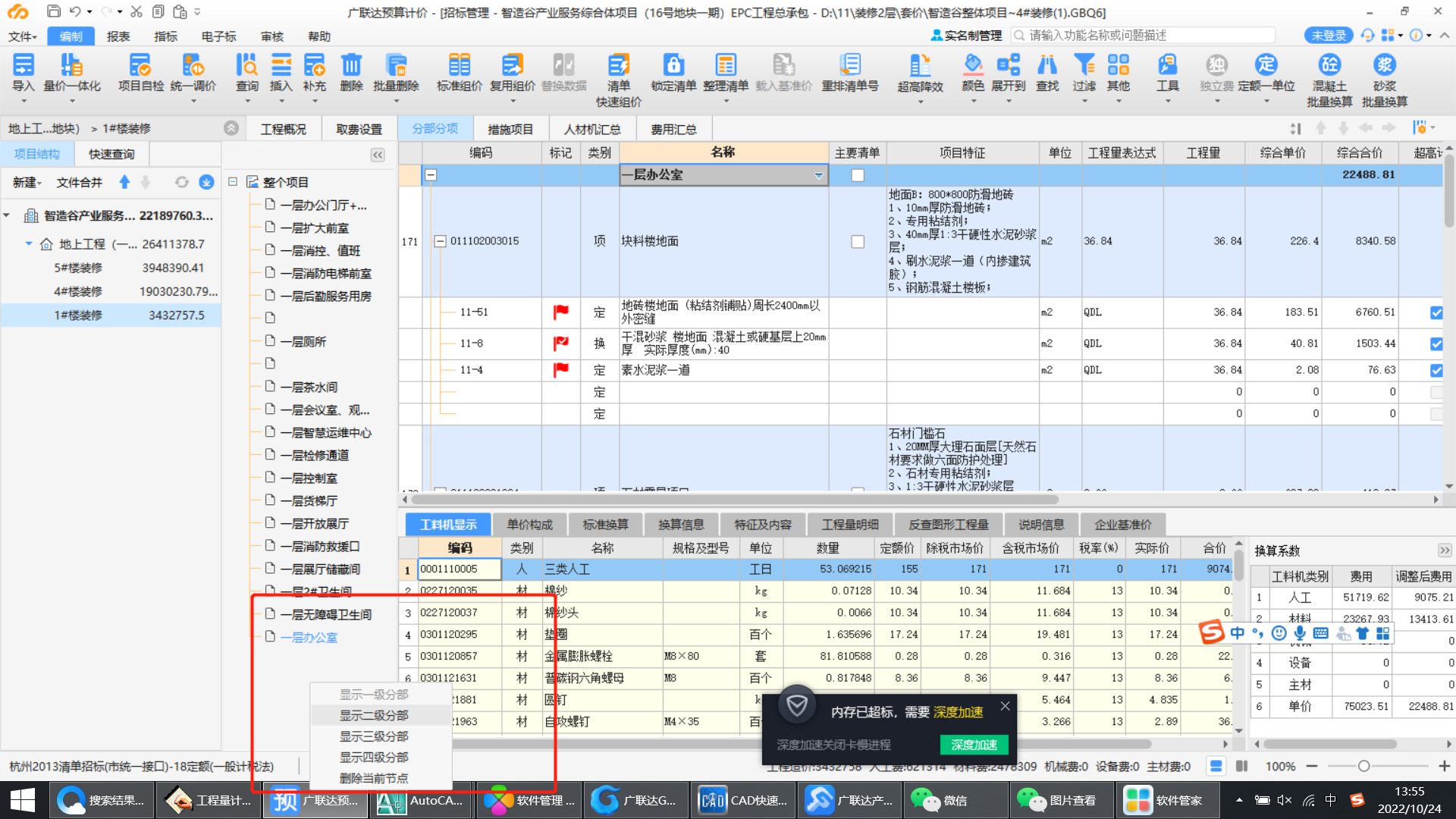Click the 补充 supplement icon
Viewport: 1456px width, 819px height.
point(314,73)
